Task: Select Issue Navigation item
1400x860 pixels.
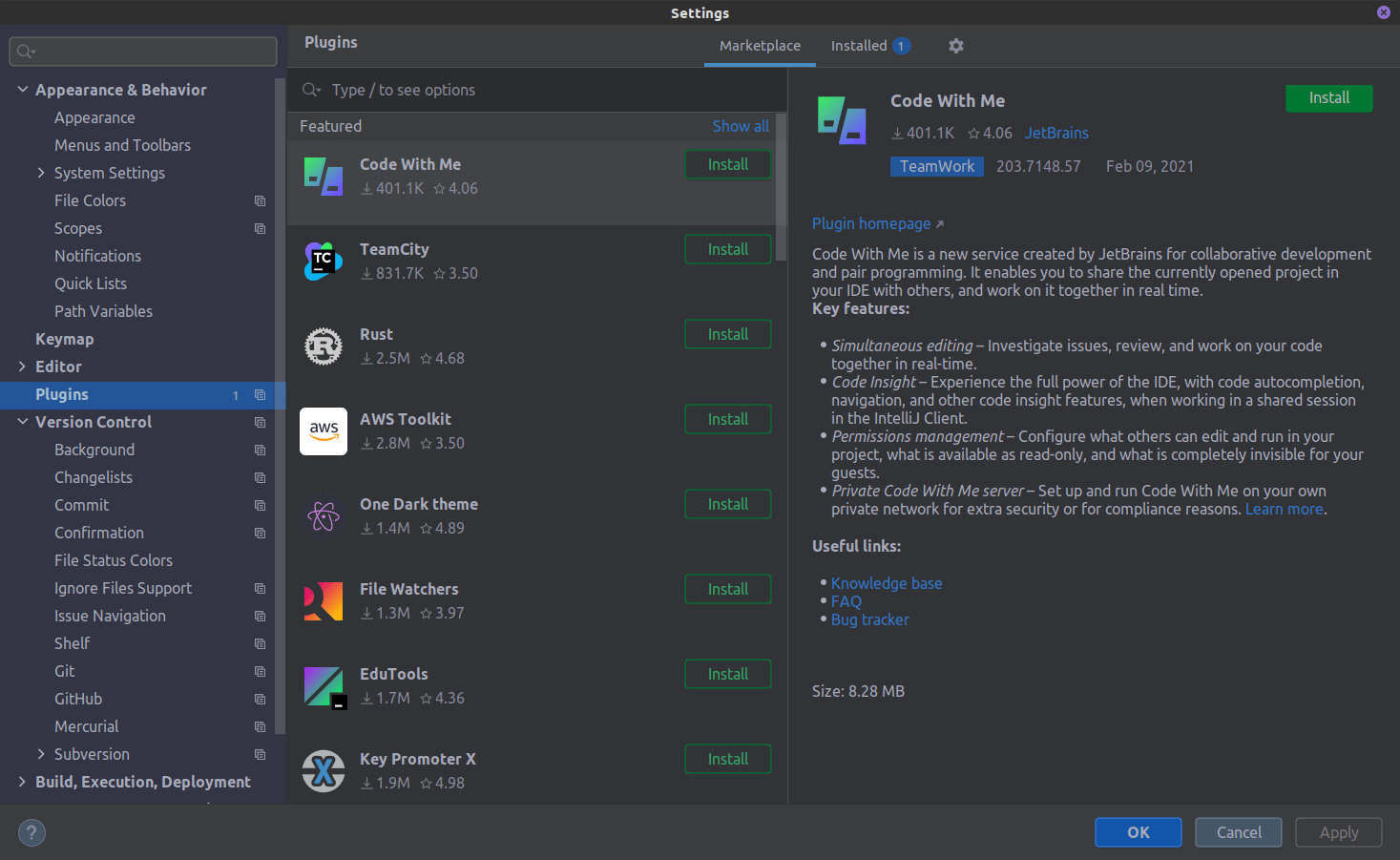Action: 110,616
